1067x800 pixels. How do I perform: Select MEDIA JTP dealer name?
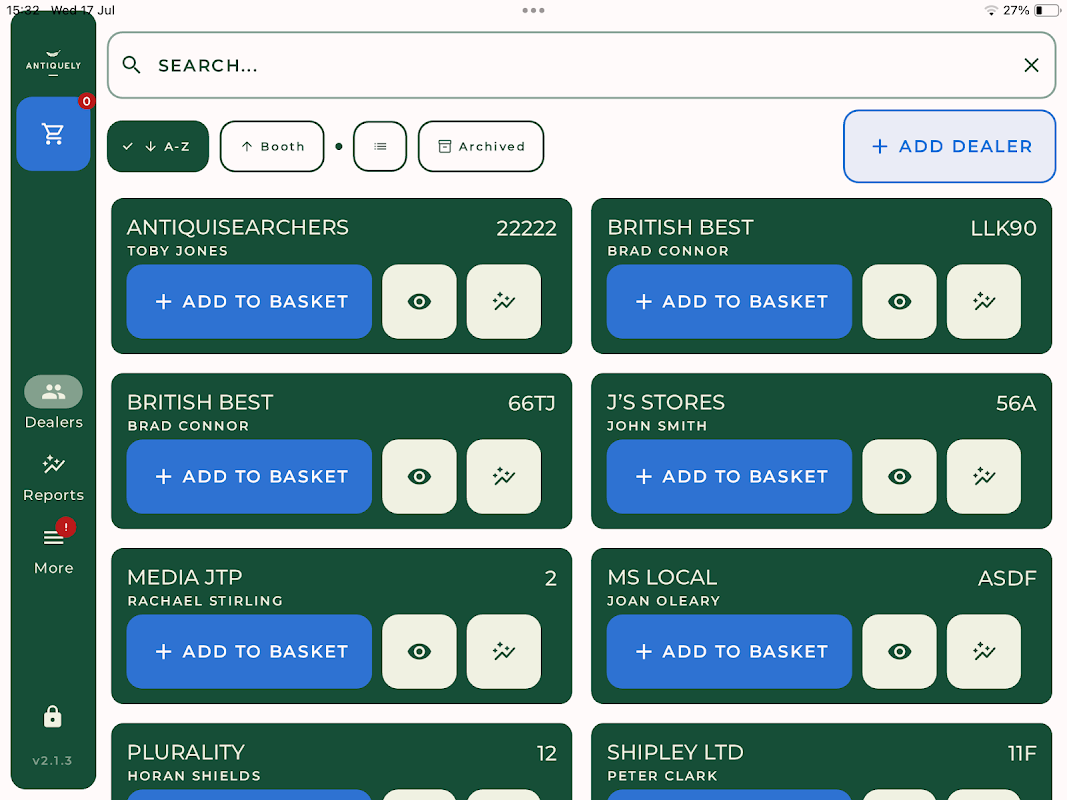[184, 577]
